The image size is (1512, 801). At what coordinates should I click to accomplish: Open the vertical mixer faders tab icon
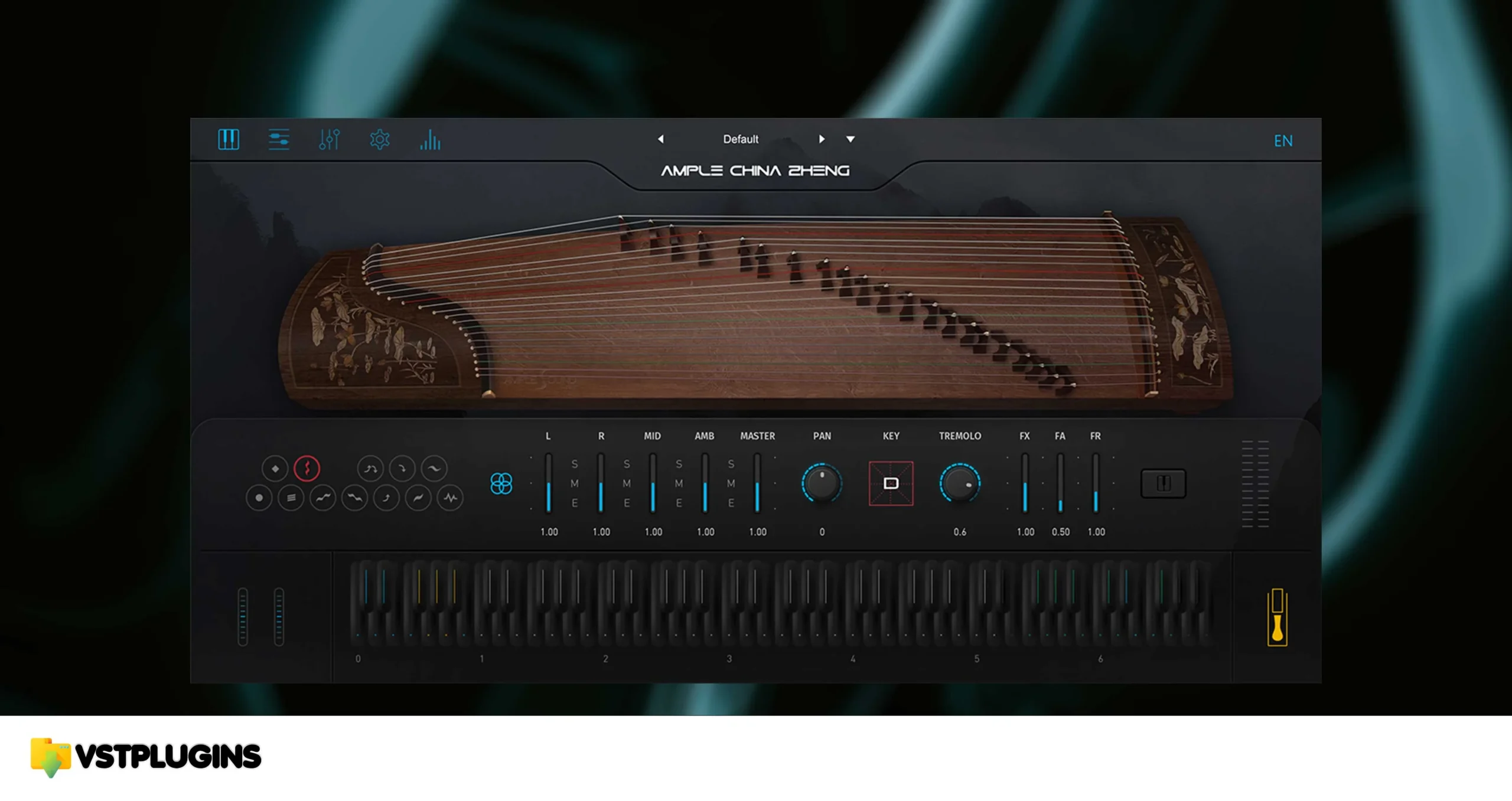329,140
